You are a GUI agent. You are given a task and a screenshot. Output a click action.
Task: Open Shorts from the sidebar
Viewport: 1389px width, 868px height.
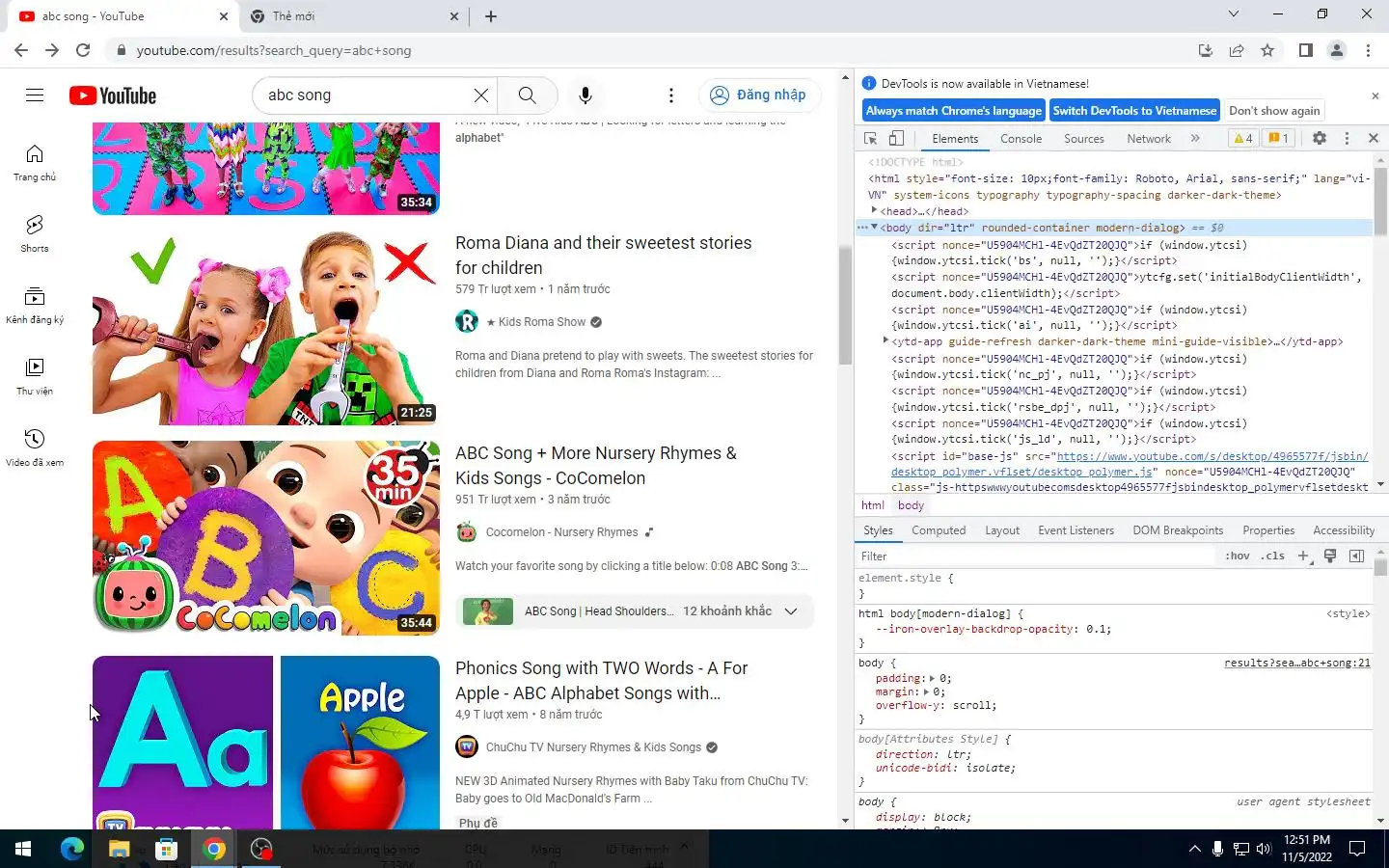click(35, 234)
